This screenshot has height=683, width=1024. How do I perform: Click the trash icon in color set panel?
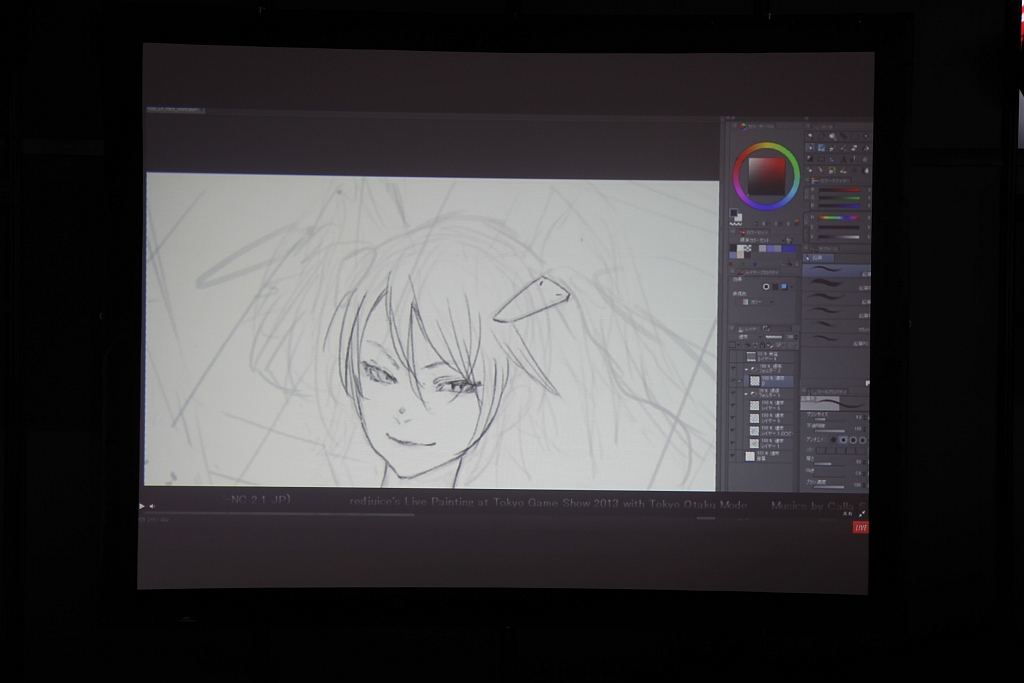[x=797, y=264]
